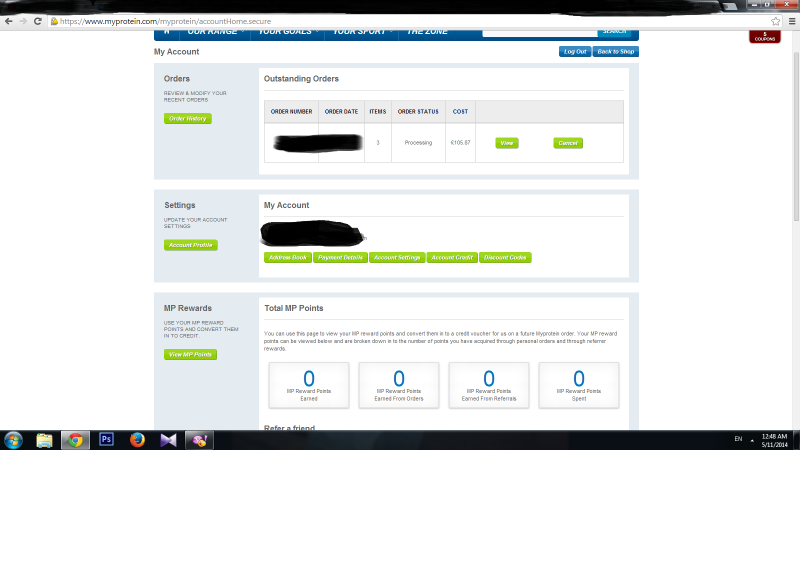Show hidden system tray icons
800x580 pixels.
(x=753, y=440)
